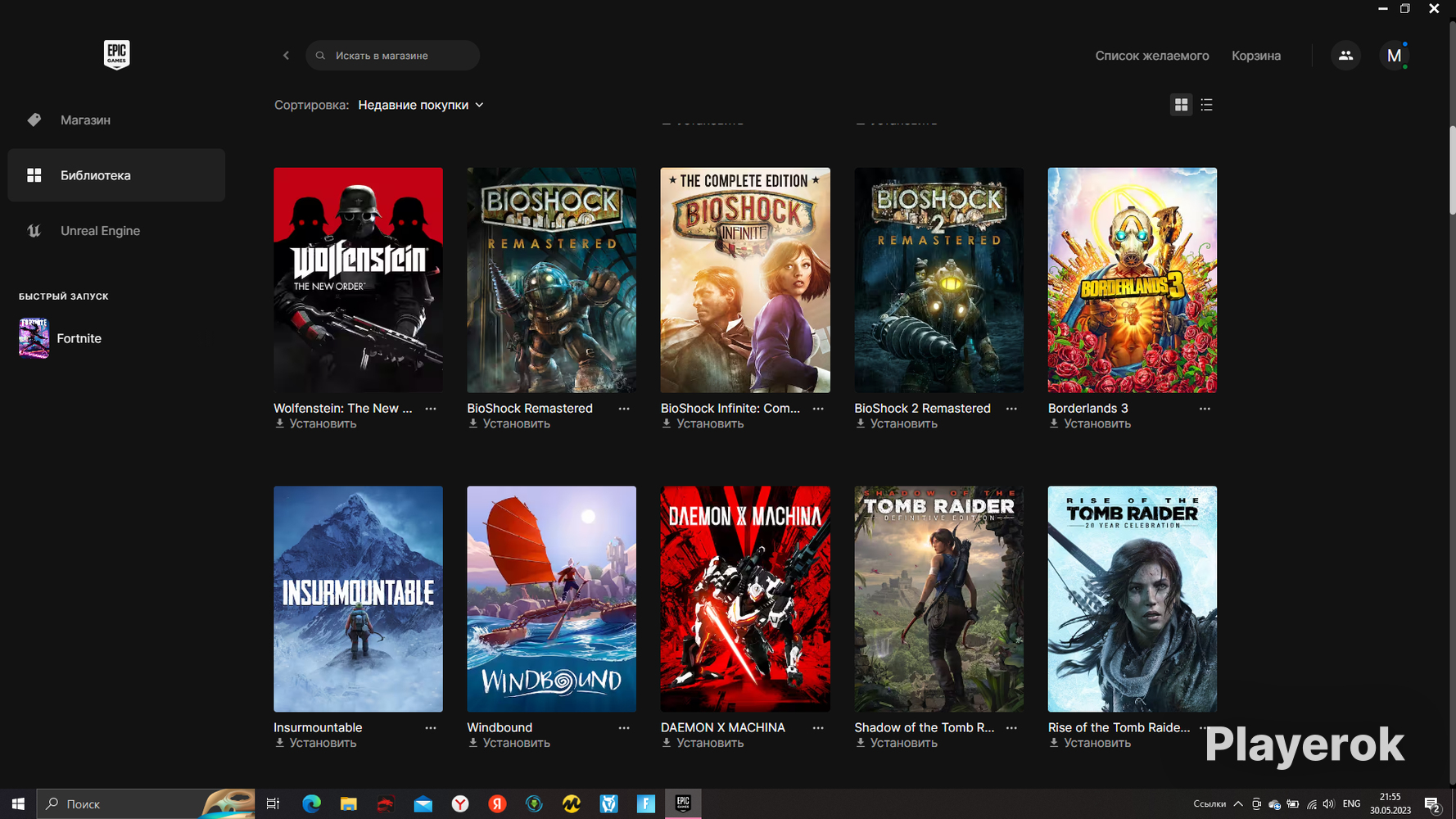Open options for DAEMON X MACHINA

(818, 728)
